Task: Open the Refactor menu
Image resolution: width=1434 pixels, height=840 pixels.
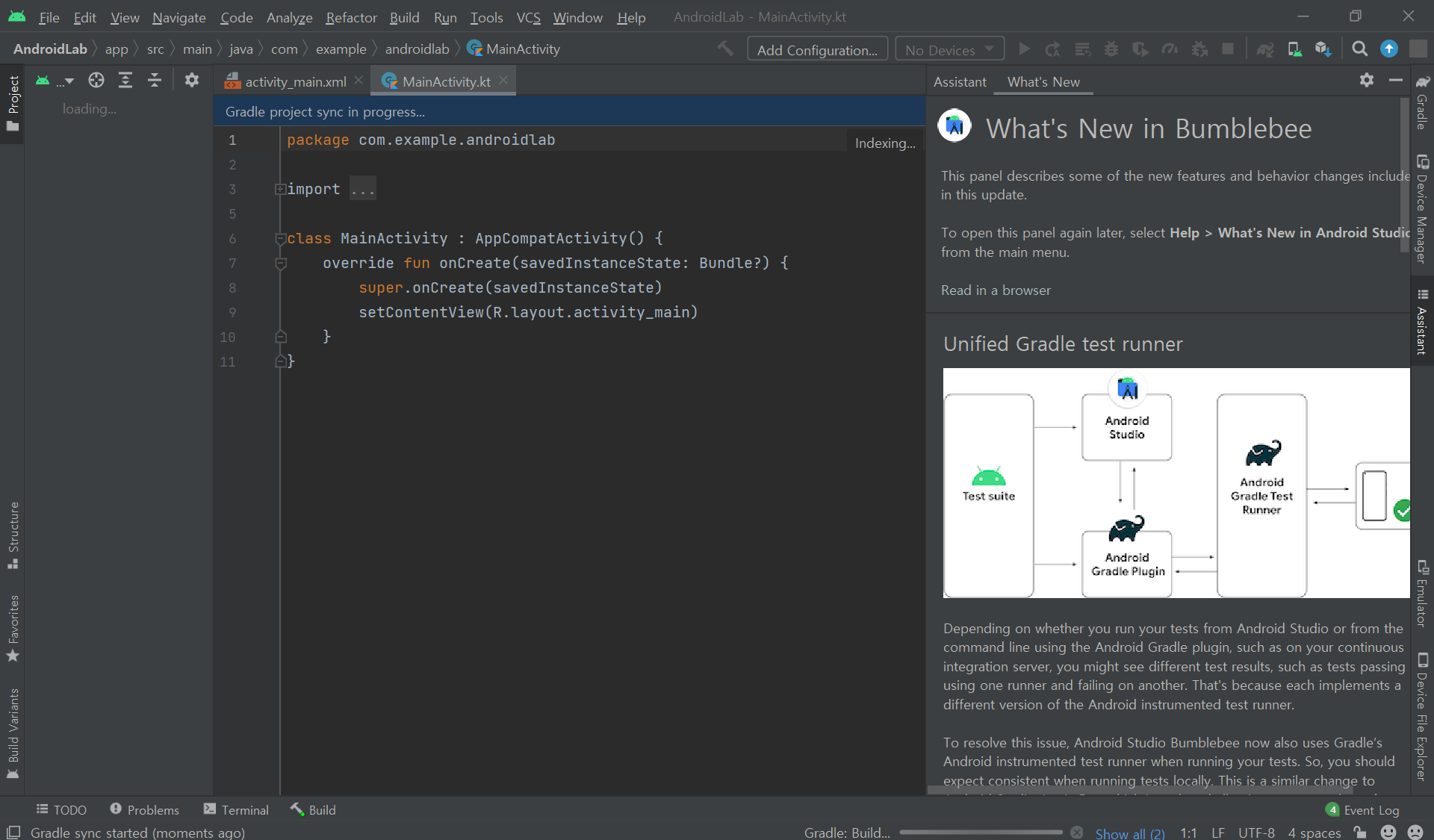Action: 351,17
